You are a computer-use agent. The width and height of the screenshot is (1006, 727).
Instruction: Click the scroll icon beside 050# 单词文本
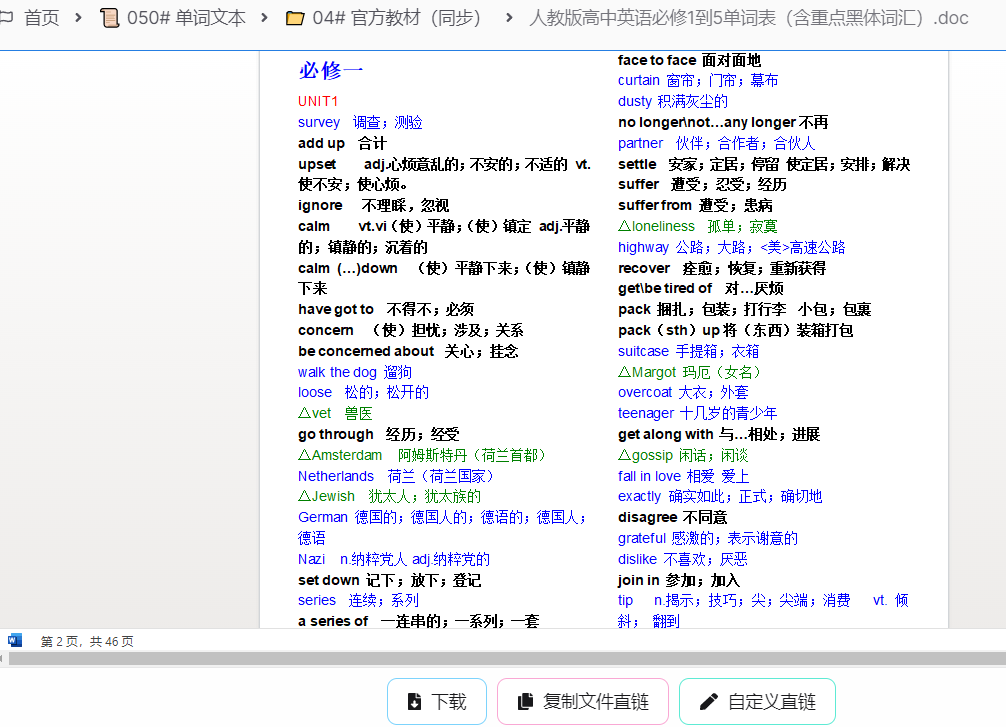[x=110, y=17]
